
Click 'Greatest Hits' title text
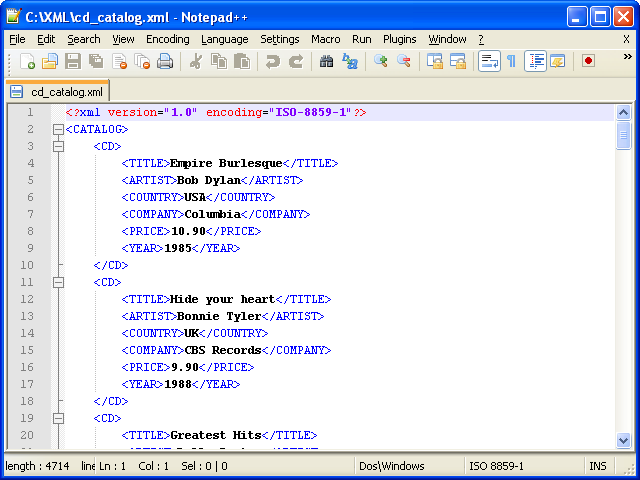point(216,435)
